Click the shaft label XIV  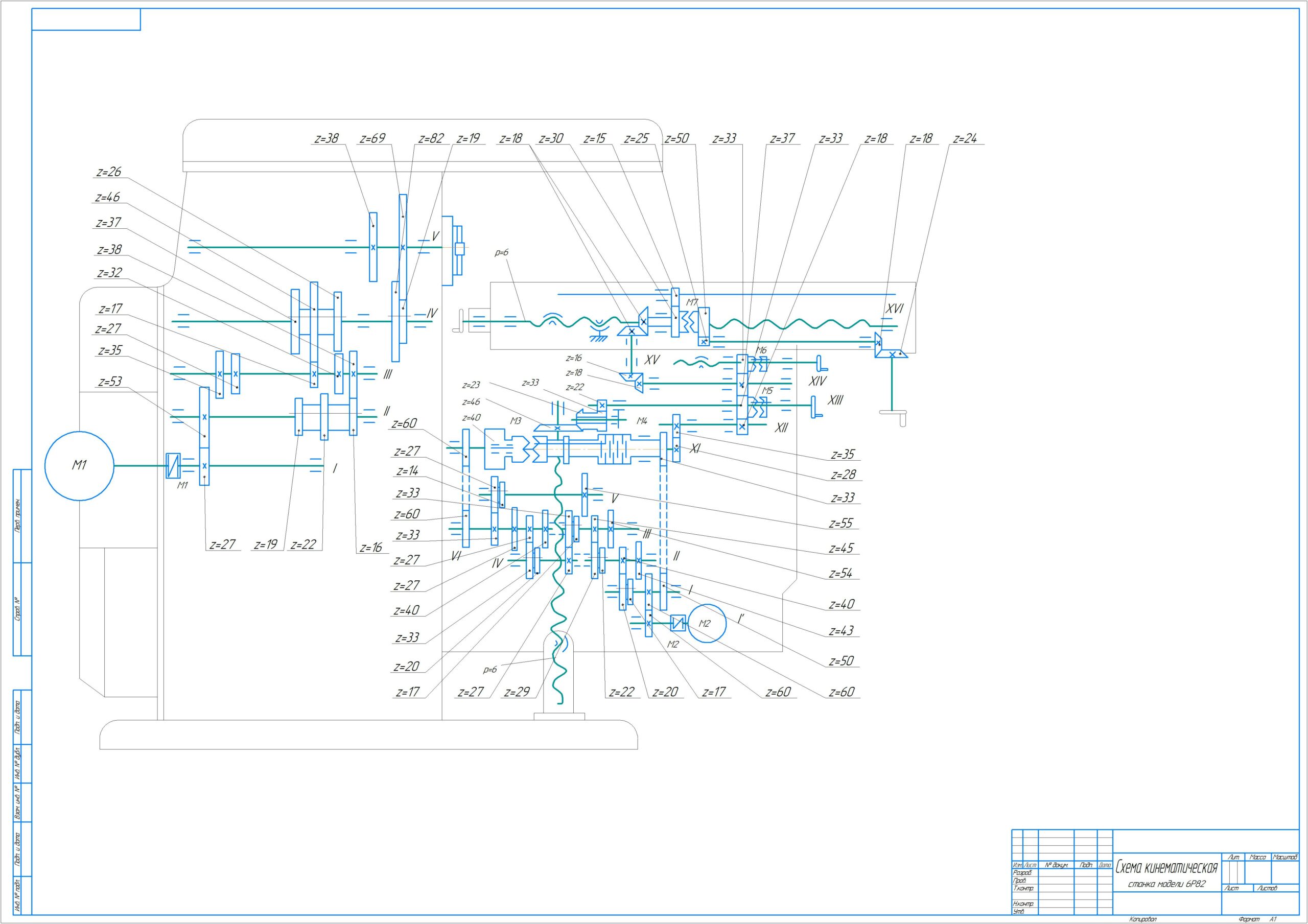click(x=818, y=381)
